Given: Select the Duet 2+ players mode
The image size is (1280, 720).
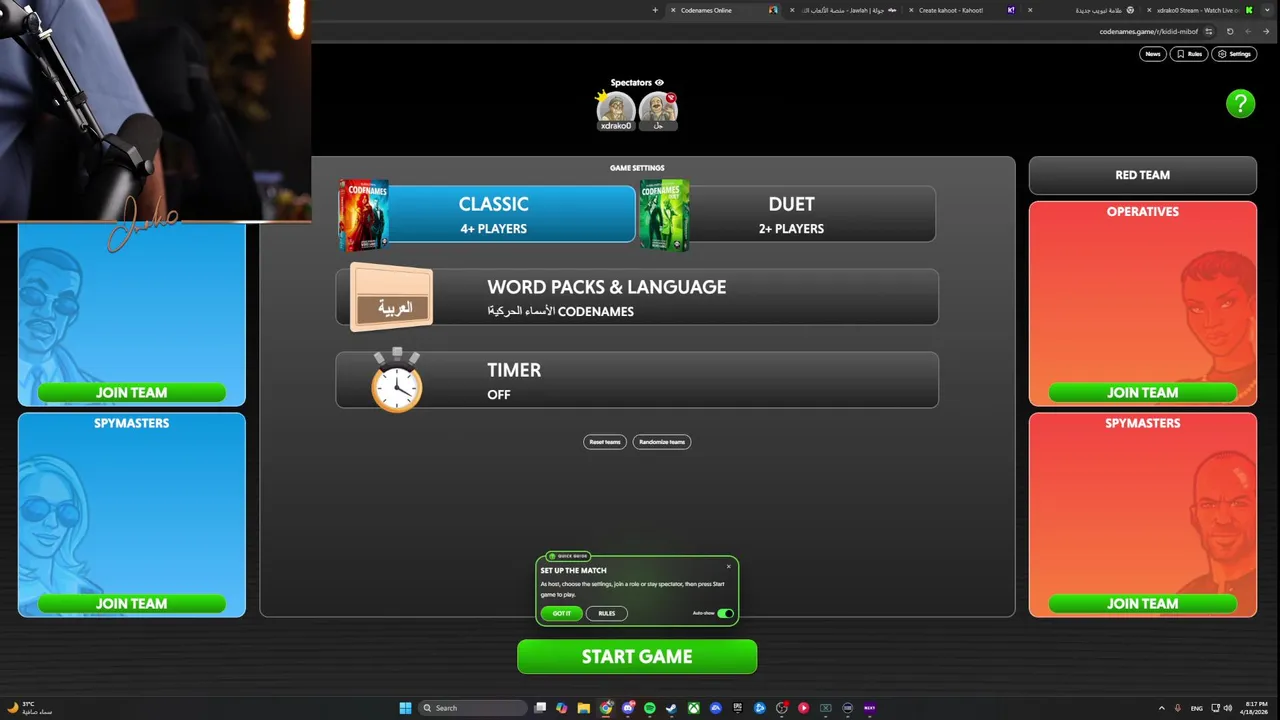Looking at the screenshot, I should point(788,215).
